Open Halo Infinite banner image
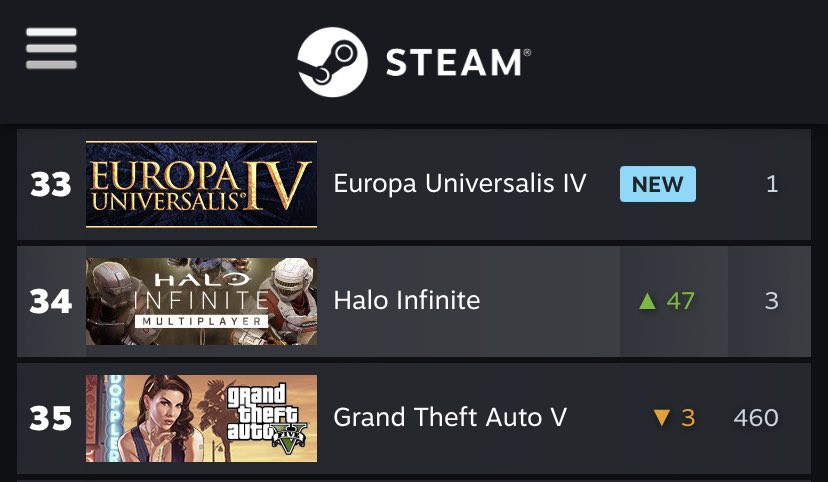The image size is (828, 482). click(x=201, y=301)
